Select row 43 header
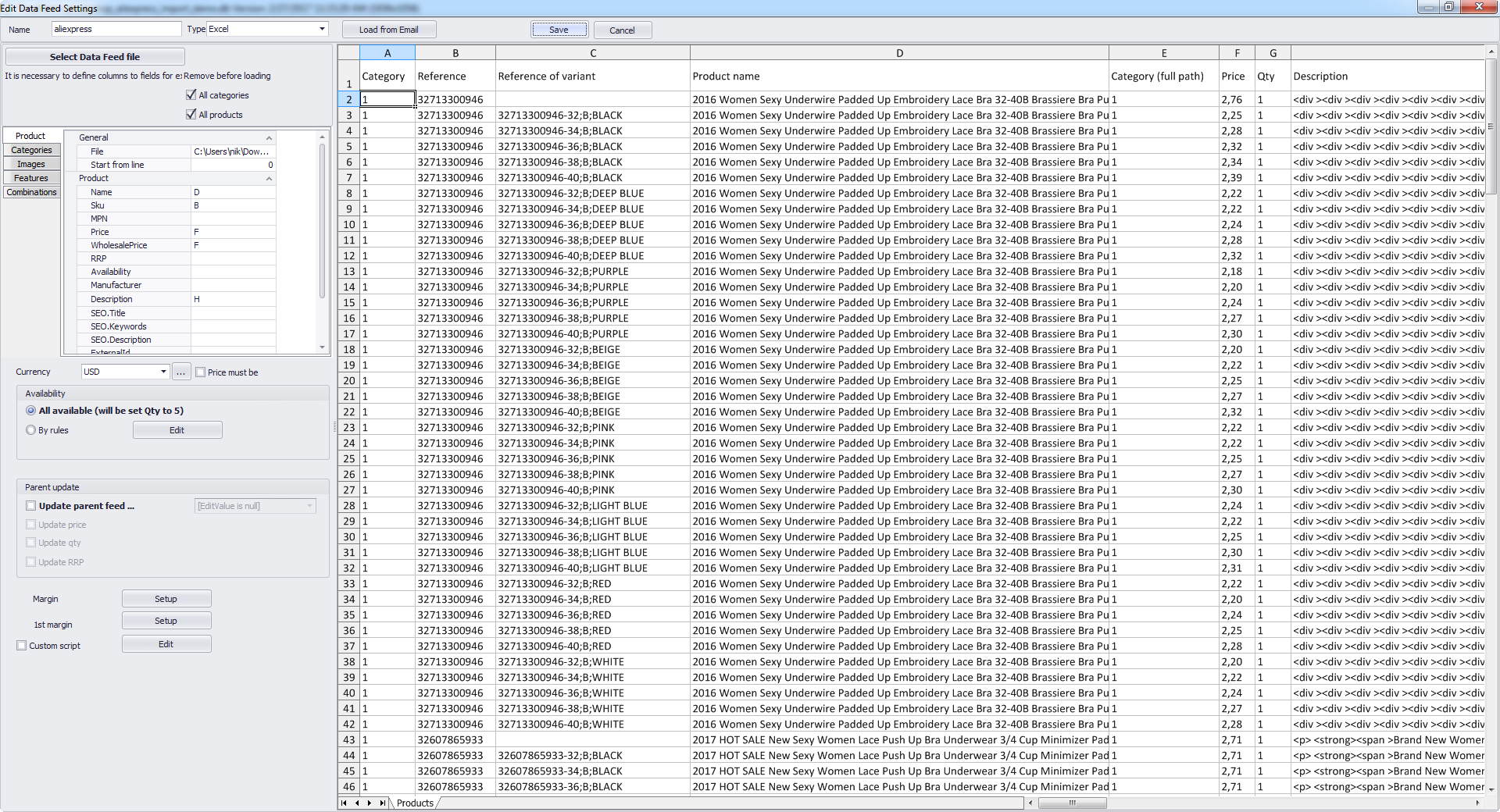 pyautogui.click(x=348, y=740)
